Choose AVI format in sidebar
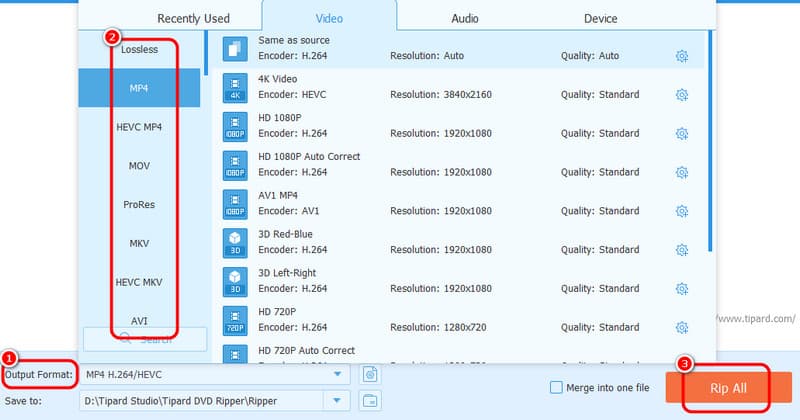Screen dimensions: 800x420 click(139, 320)
